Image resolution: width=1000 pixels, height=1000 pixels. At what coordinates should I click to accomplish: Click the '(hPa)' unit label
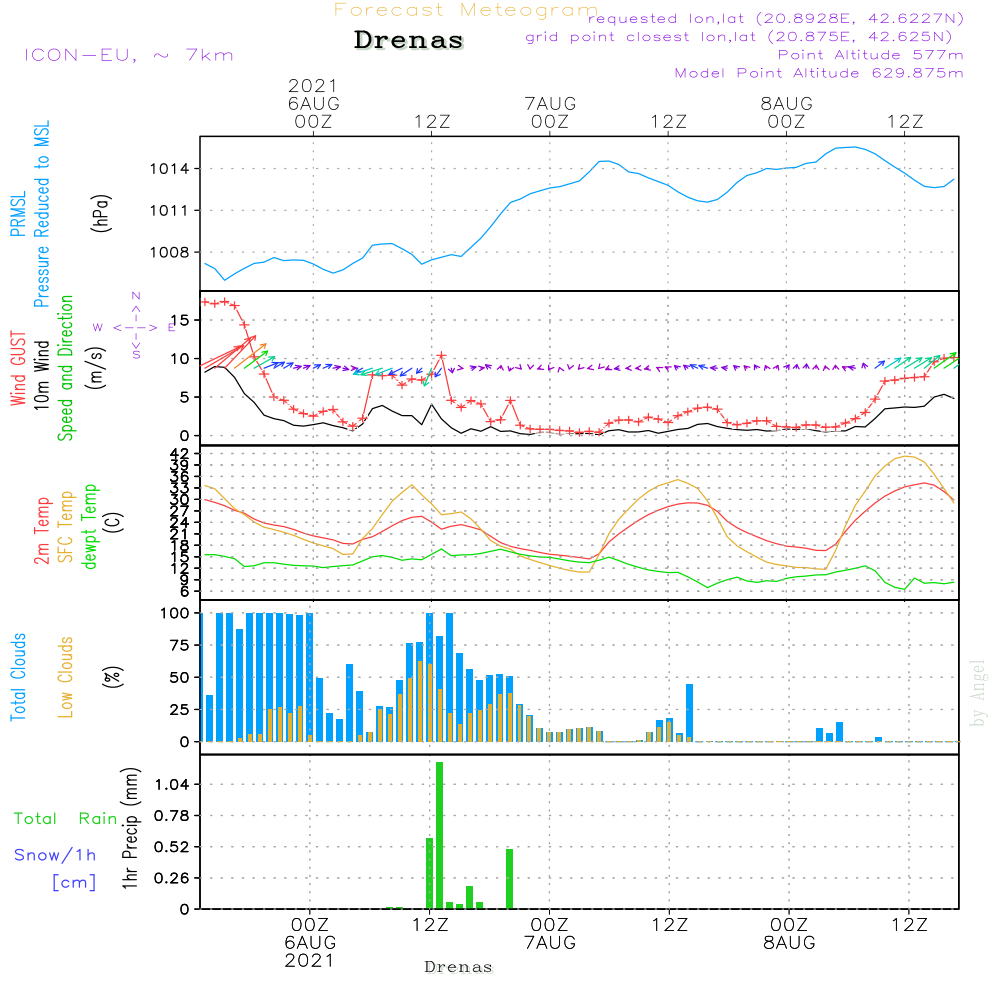[101, 213]
